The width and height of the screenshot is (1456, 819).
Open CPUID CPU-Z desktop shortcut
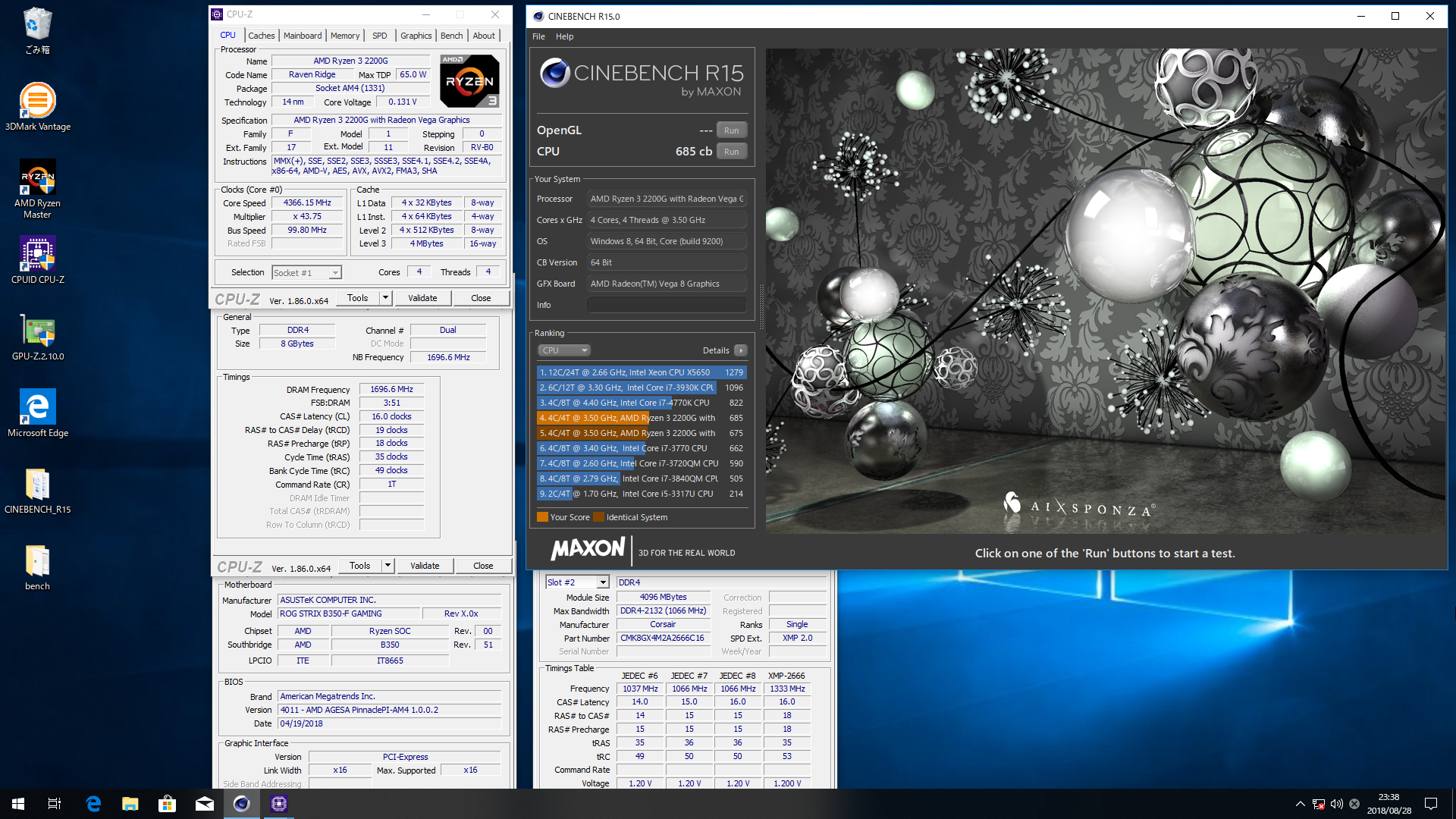(x=37, y=260)
